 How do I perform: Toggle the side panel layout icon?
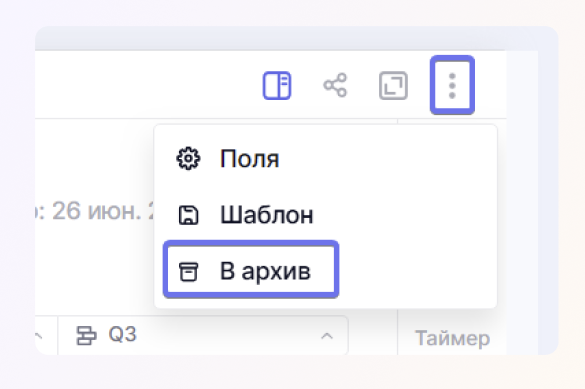click(277, 85)
